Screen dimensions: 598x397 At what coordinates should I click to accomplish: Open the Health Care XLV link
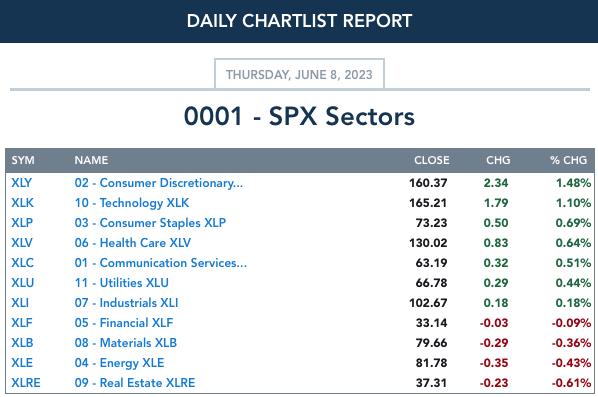133,243
